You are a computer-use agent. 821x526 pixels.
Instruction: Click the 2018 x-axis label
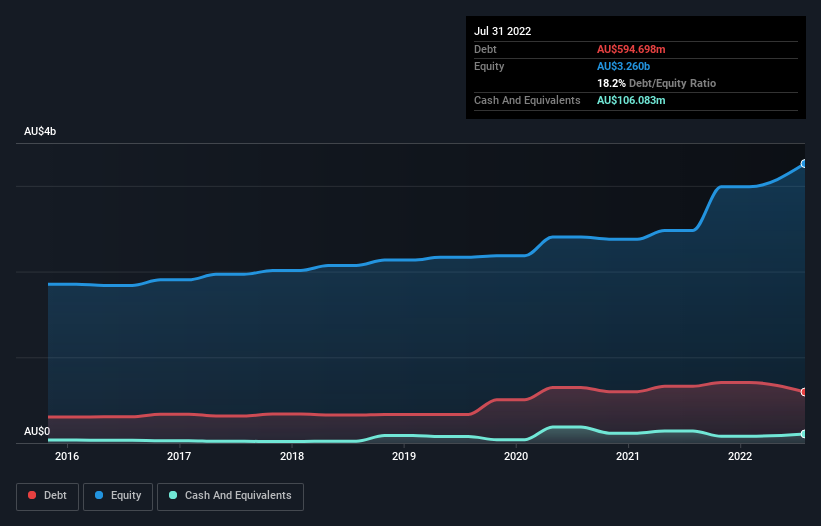pos(292,456)
